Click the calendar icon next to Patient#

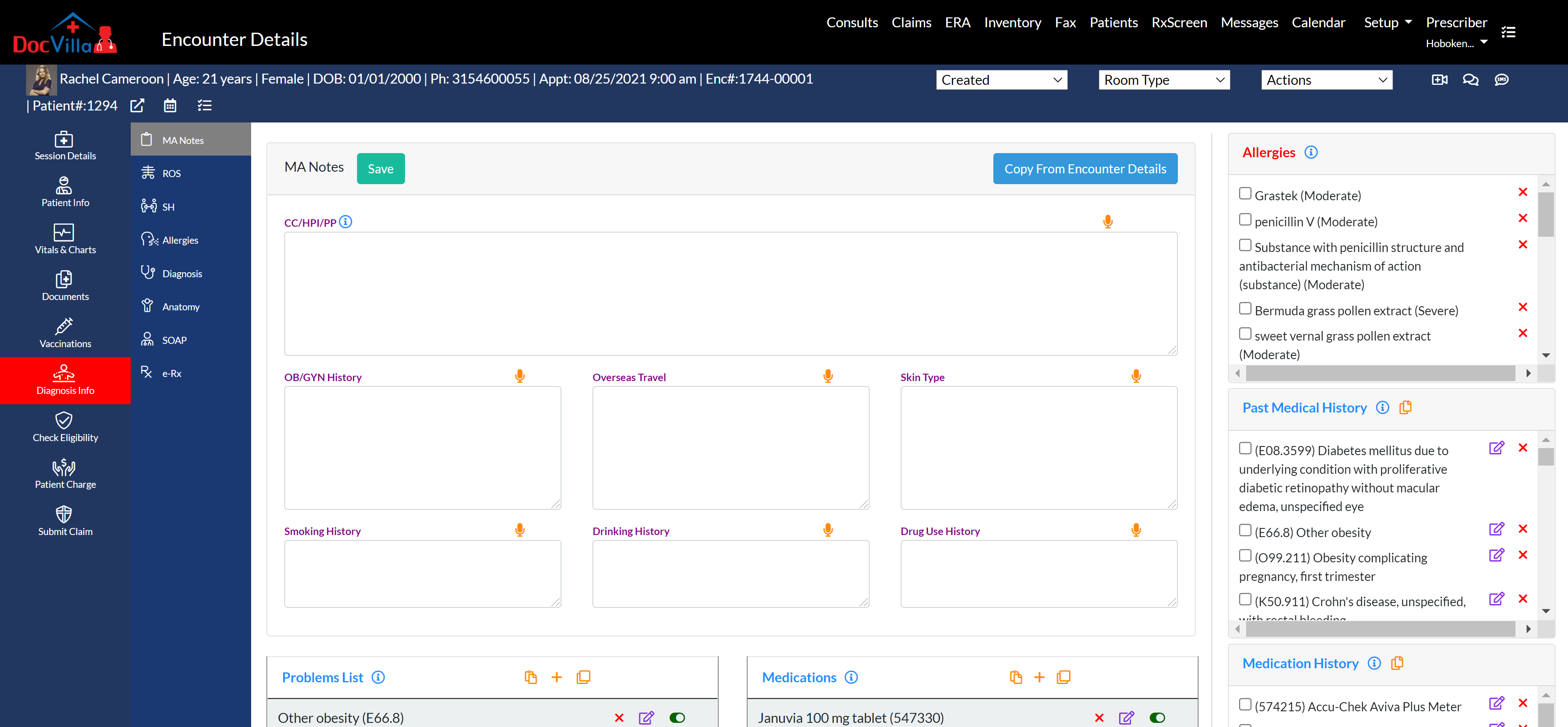pyautogui.click(x=170, y=106)
